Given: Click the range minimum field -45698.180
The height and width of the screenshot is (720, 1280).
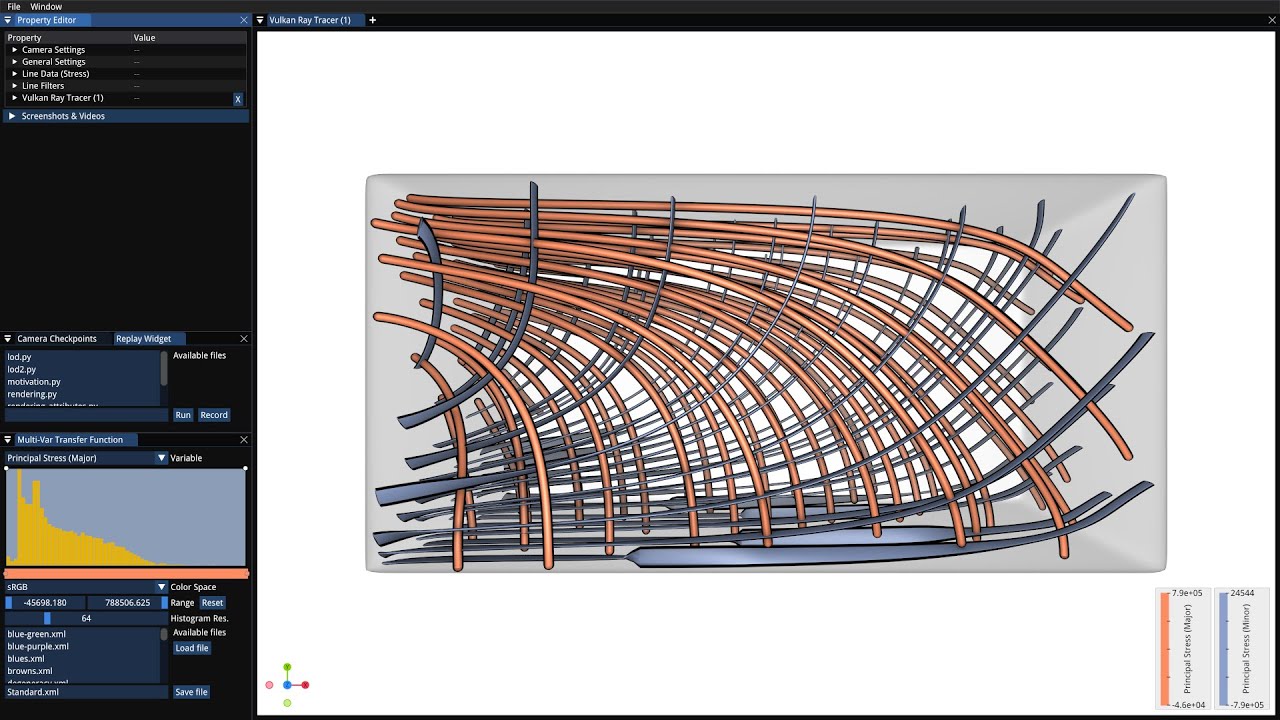Looking at the screenshot, I should [x=45, y=603].
